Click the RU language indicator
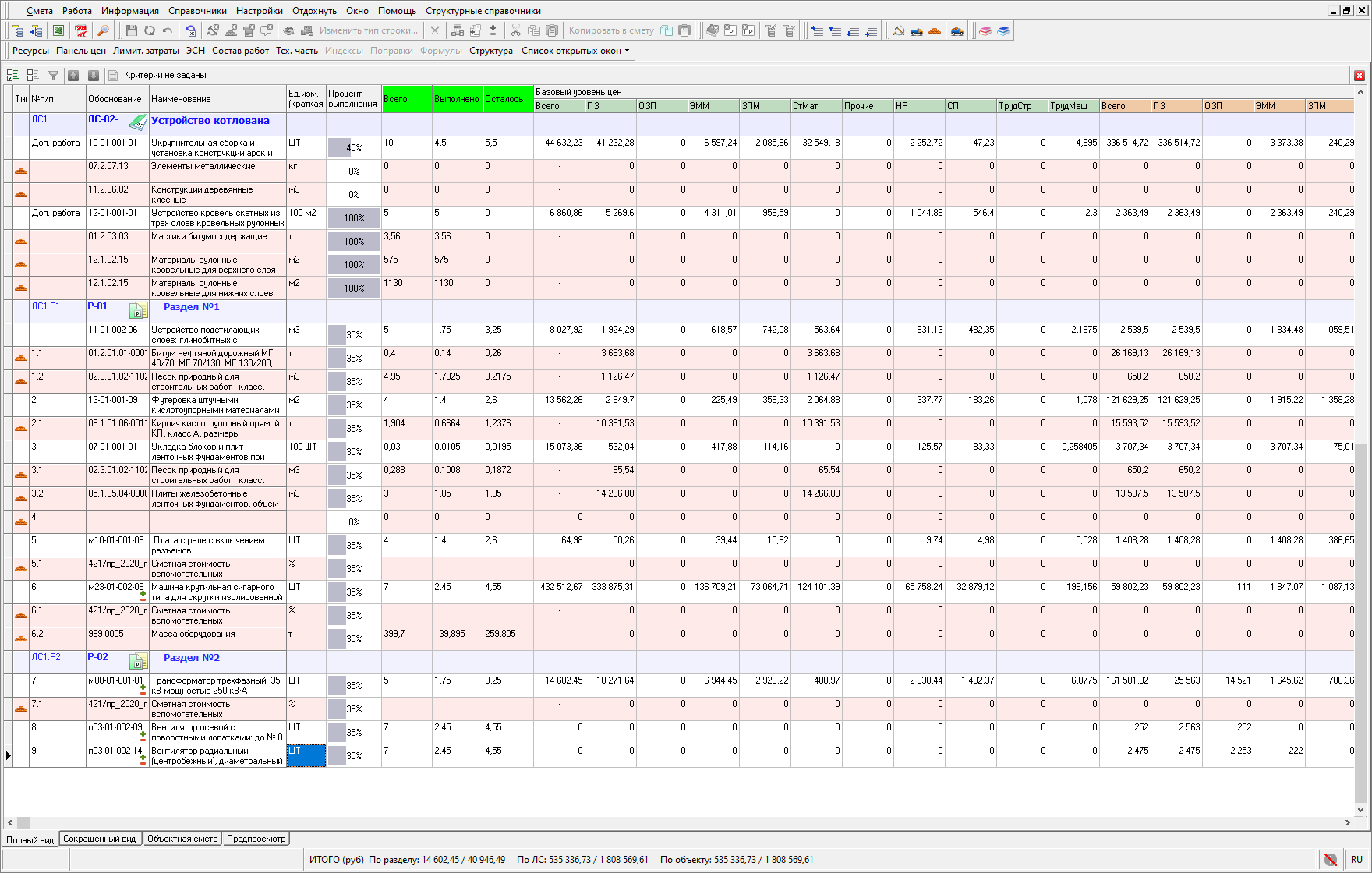This screenshot has width=1372, height=873. pos(1356,860)
